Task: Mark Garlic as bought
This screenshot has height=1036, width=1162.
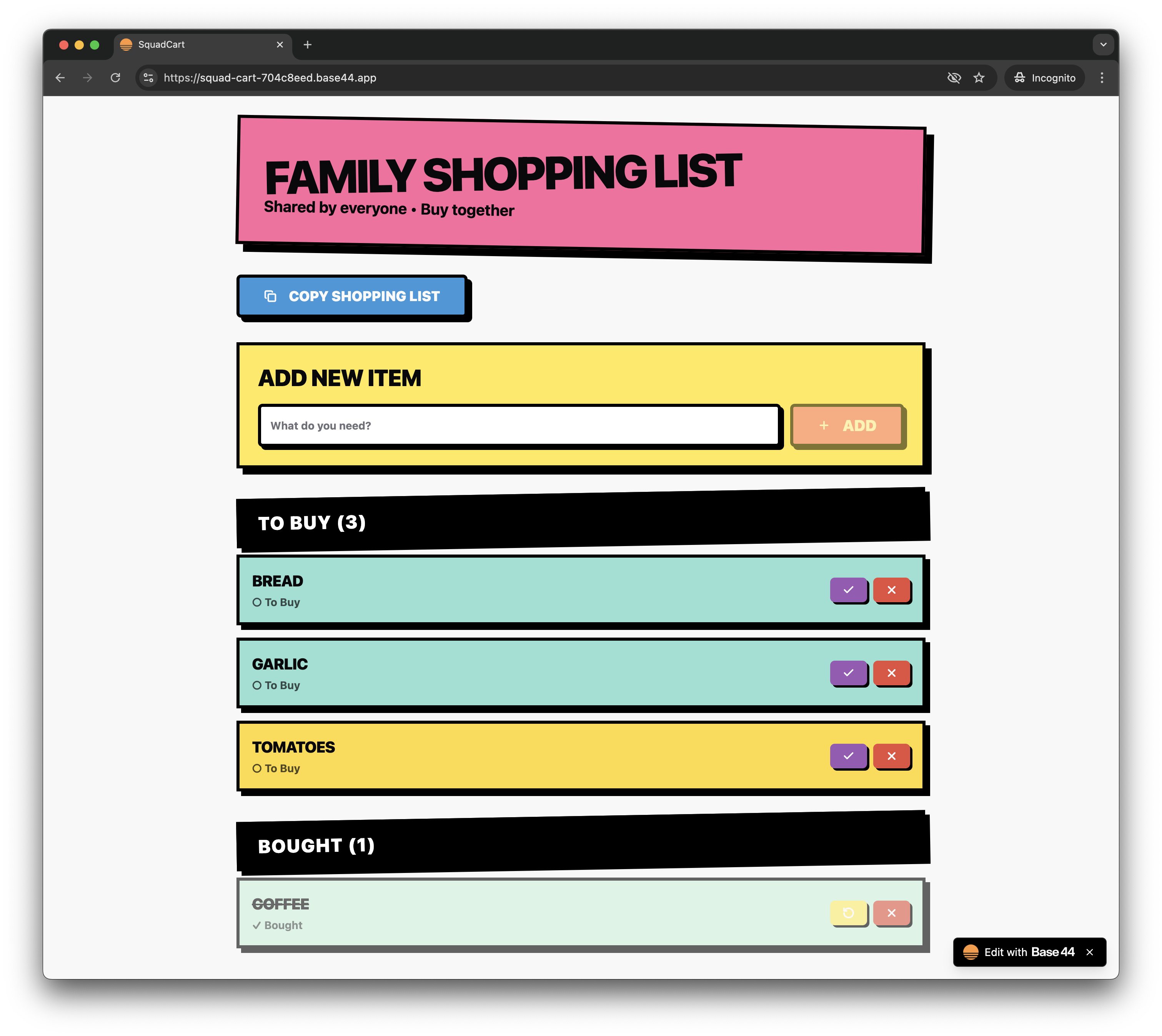Action: (848, 673)
